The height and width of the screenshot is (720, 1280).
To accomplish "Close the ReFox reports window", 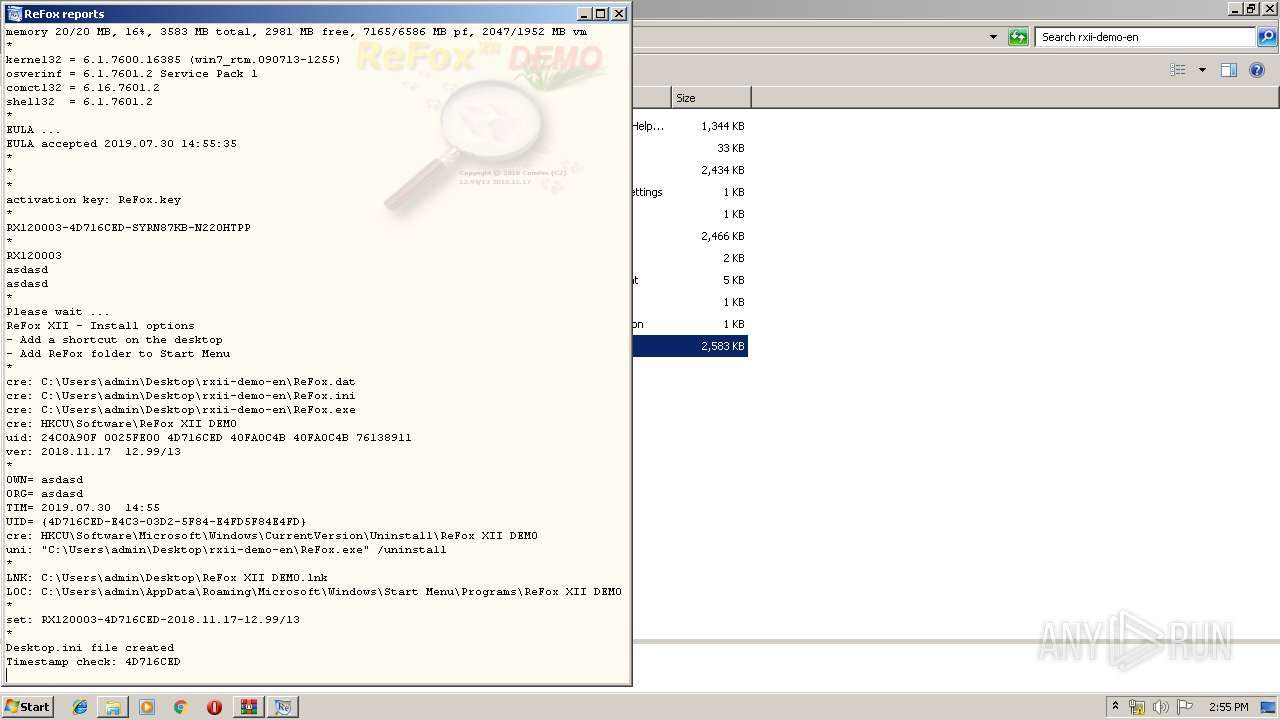I will click(x=619, y=14).
